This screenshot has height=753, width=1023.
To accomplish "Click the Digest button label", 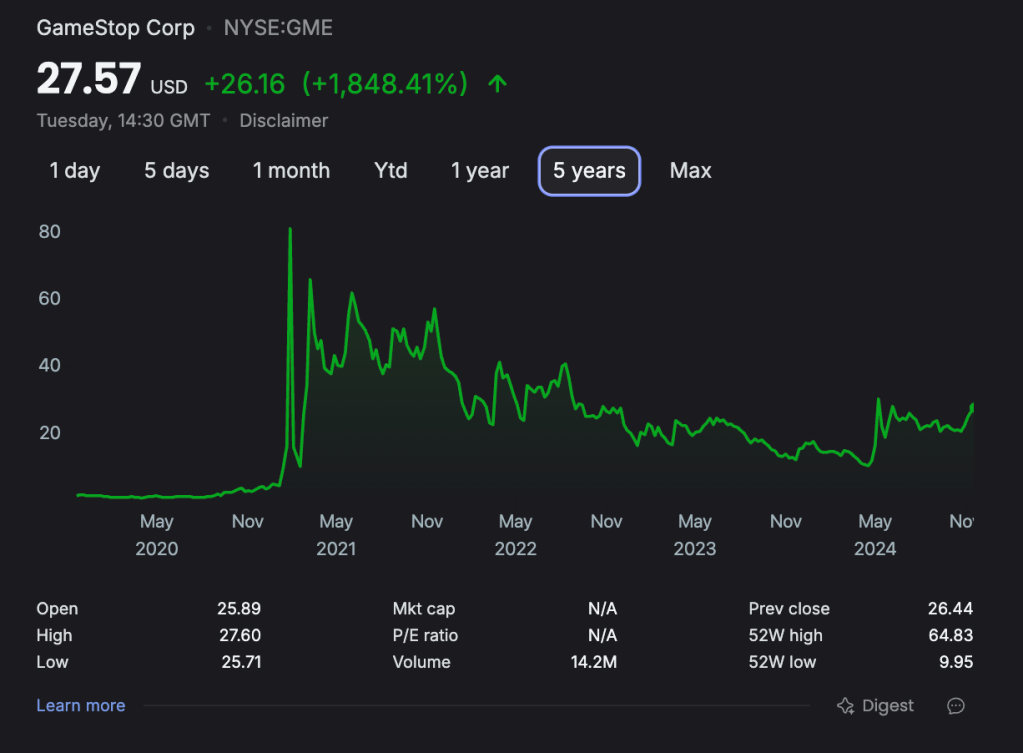I will [887, 706].
